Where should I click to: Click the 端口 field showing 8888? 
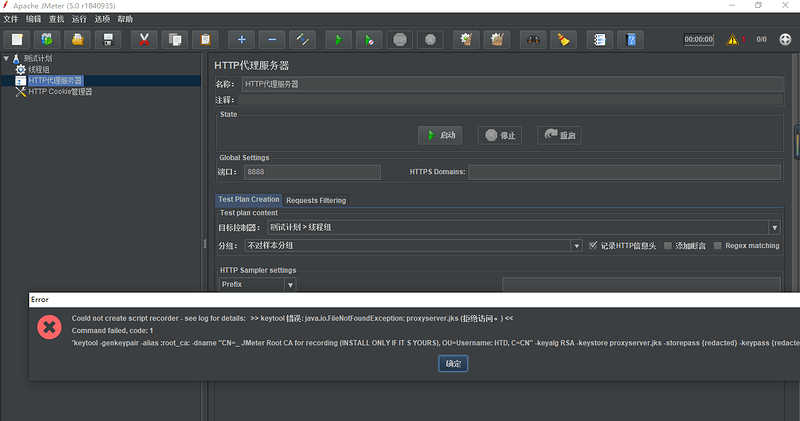(312, 172)
